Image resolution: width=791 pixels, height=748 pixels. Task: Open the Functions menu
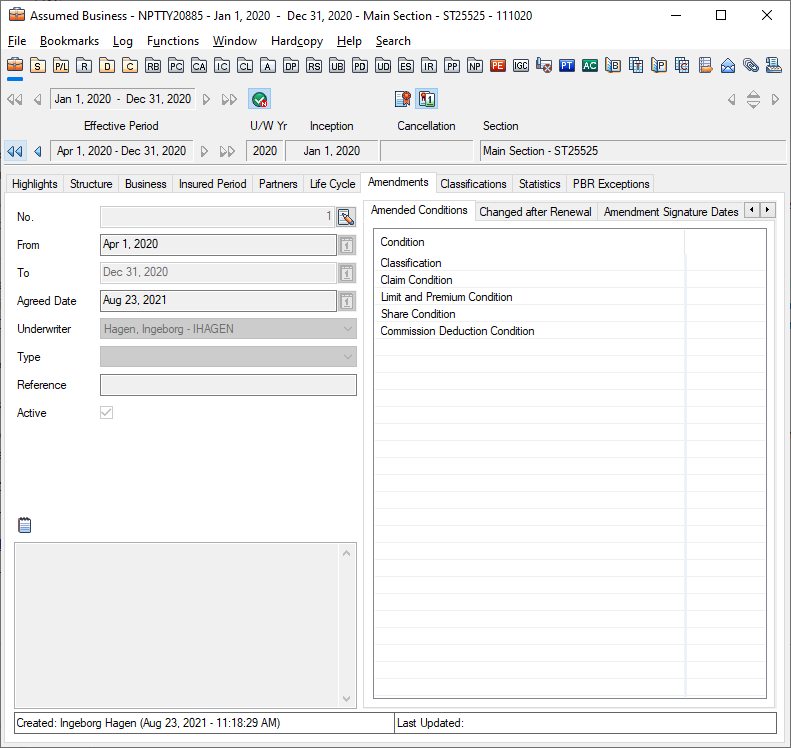point(172,41)
